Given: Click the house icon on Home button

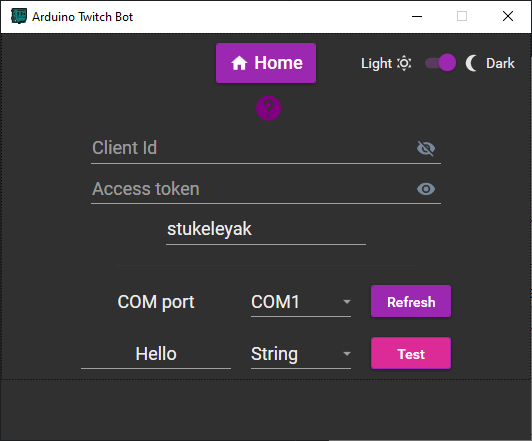Looking at the screenshot, I should click(239, 63).
